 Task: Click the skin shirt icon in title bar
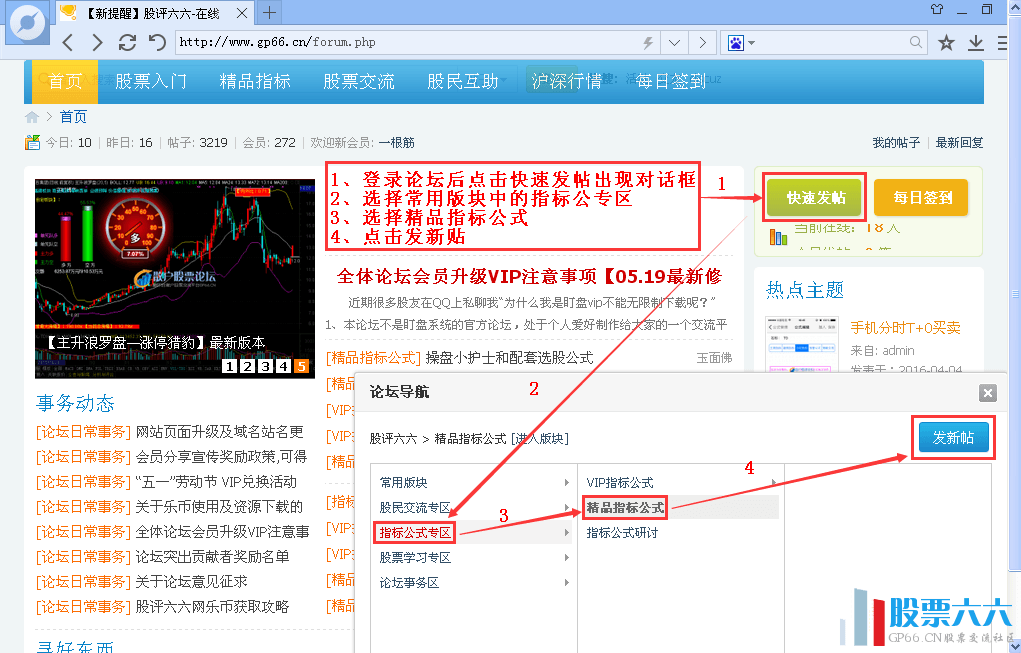point(936,10)
